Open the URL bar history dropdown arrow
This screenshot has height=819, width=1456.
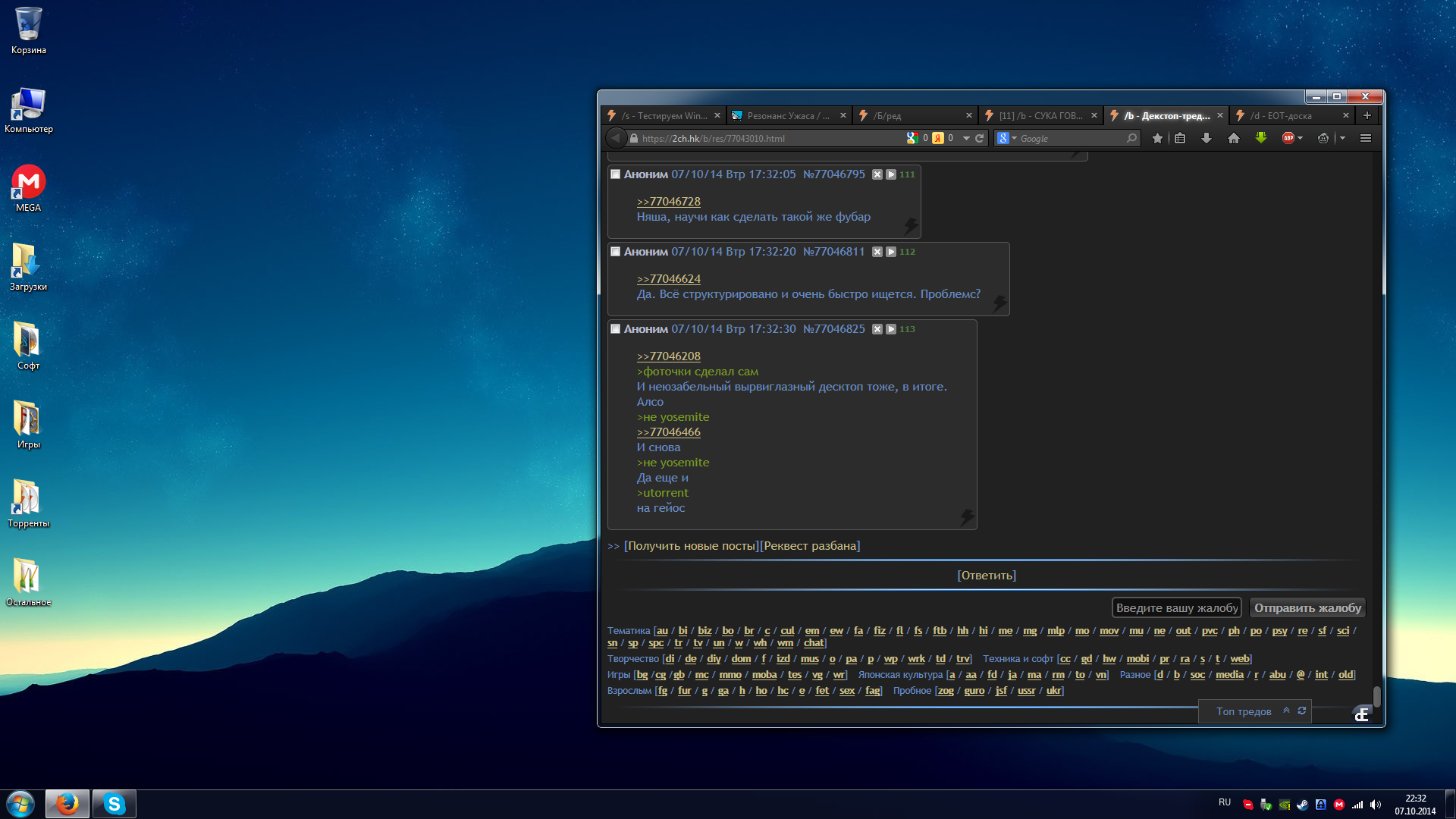coord(966,138)
